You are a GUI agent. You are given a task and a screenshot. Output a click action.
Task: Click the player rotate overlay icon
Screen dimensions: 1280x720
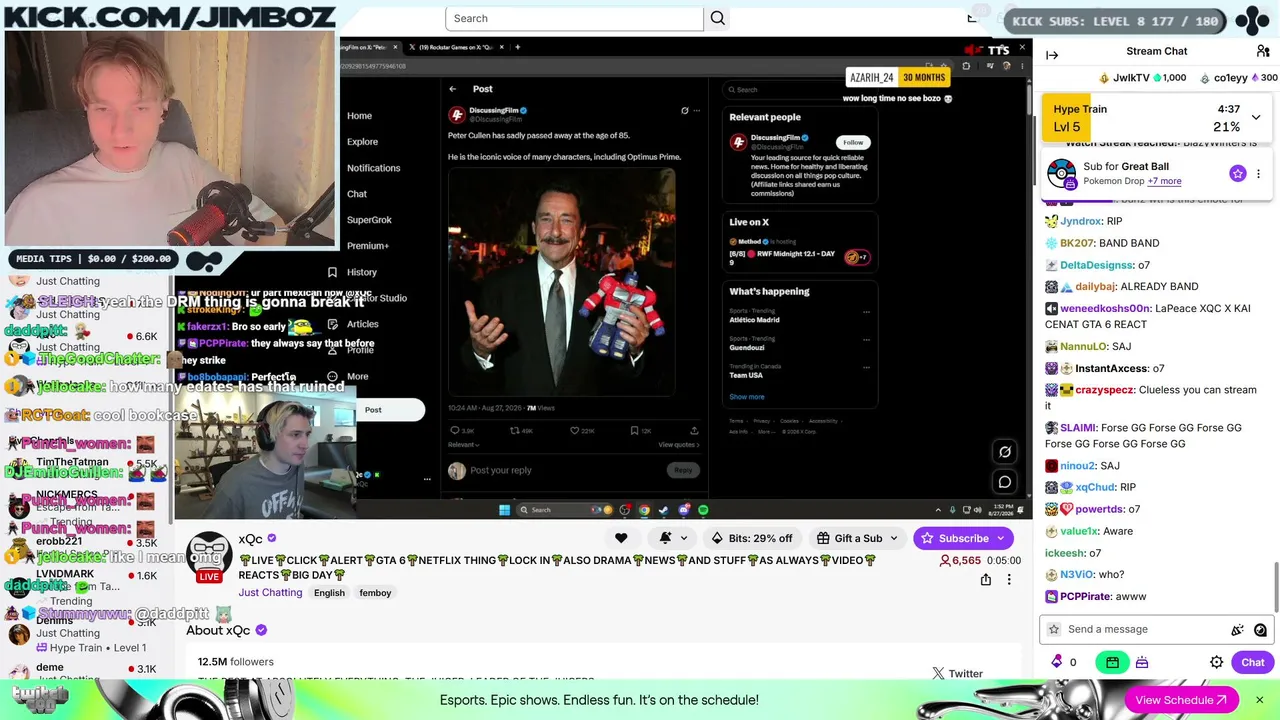[x=1005, y=452]
